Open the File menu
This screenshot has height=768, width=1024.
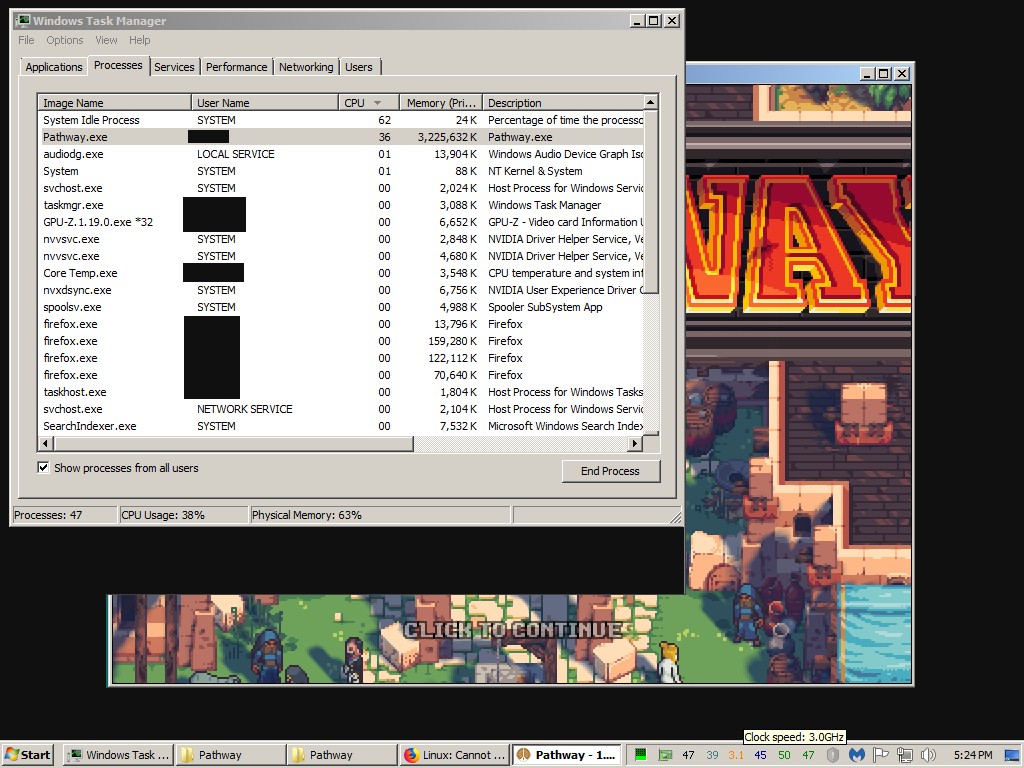tap(26, 40)
